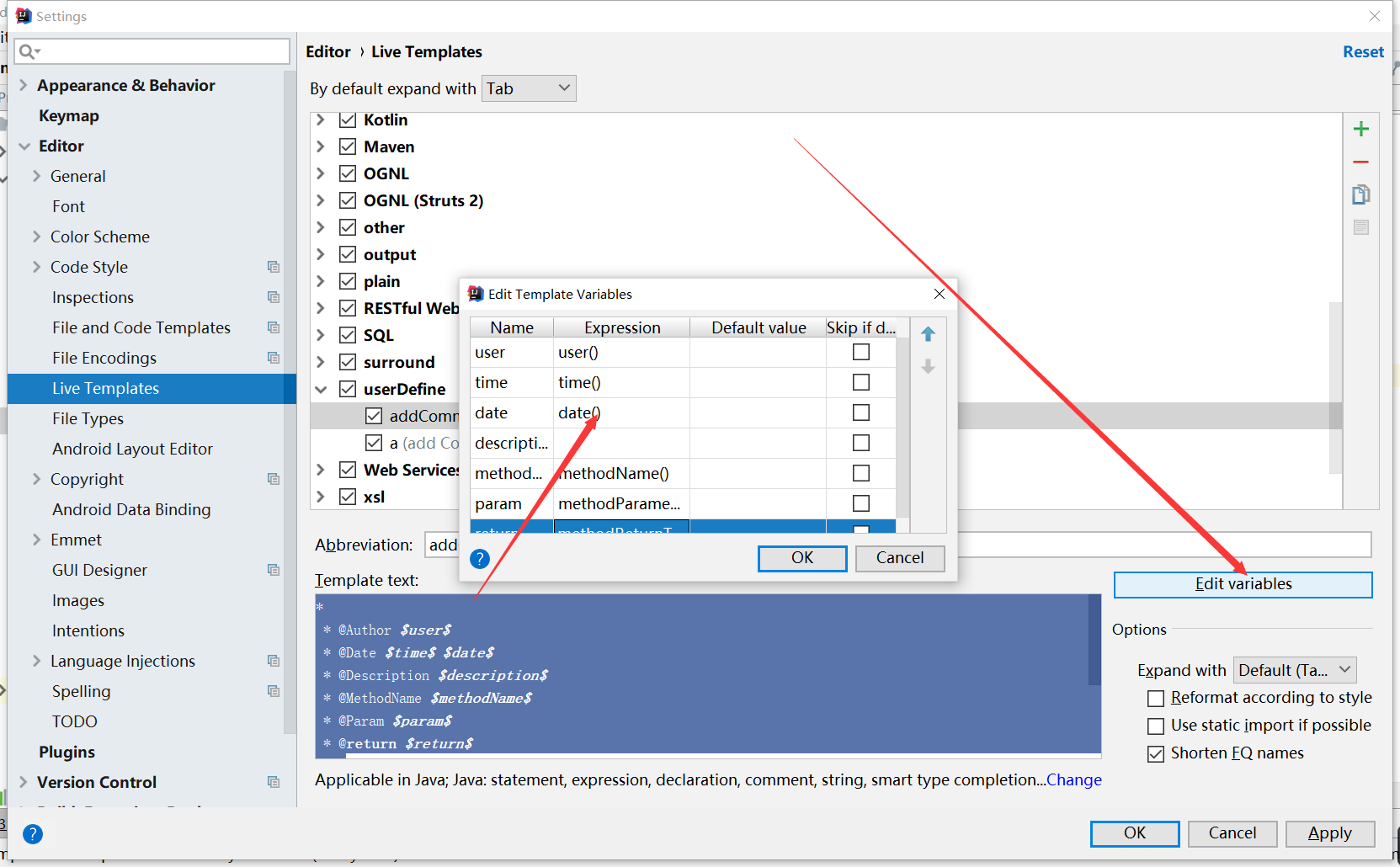Open Intentions settings page
The height and width of the screenshot is (867, 1400).
click(88, 630)
